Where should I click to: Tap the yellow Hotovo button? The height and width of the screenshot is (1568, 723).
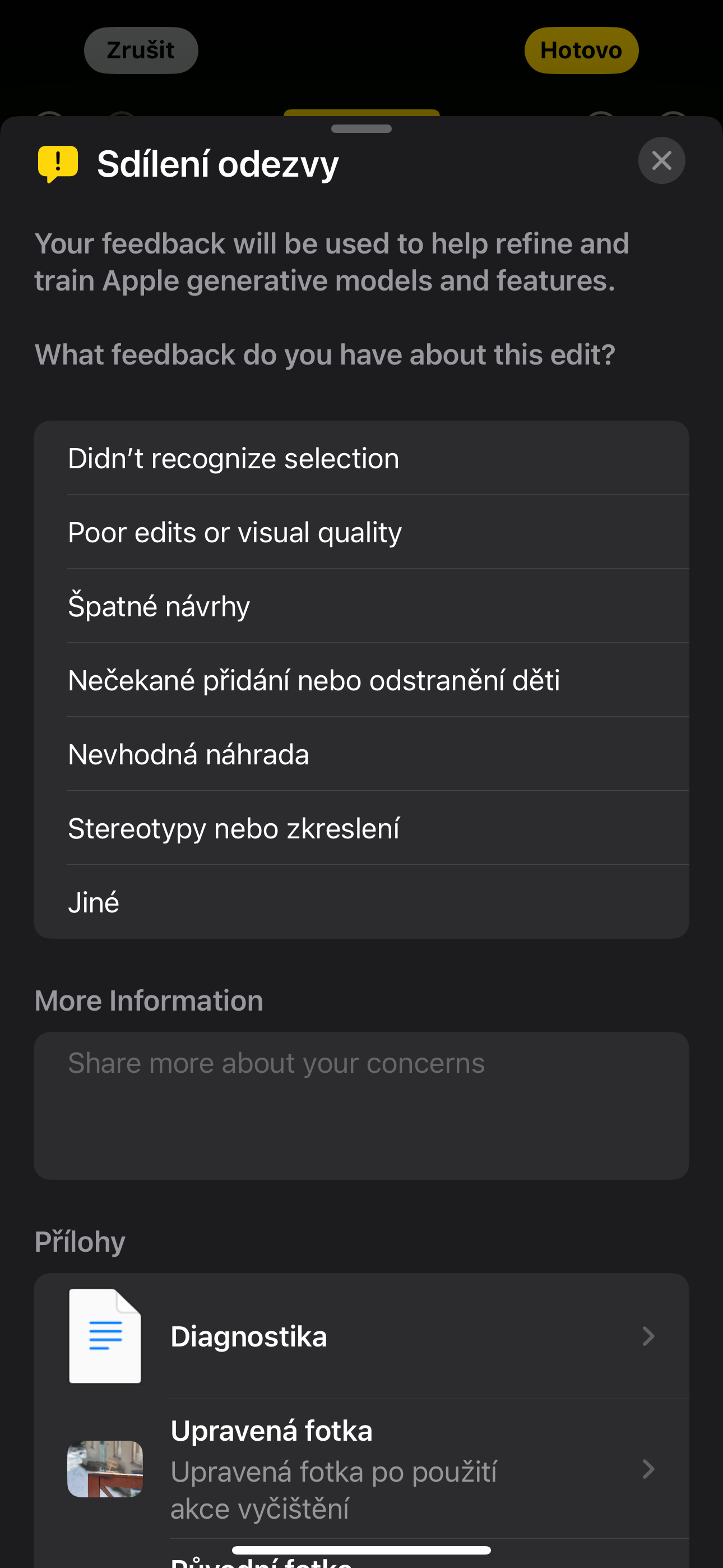coord(581,50)
